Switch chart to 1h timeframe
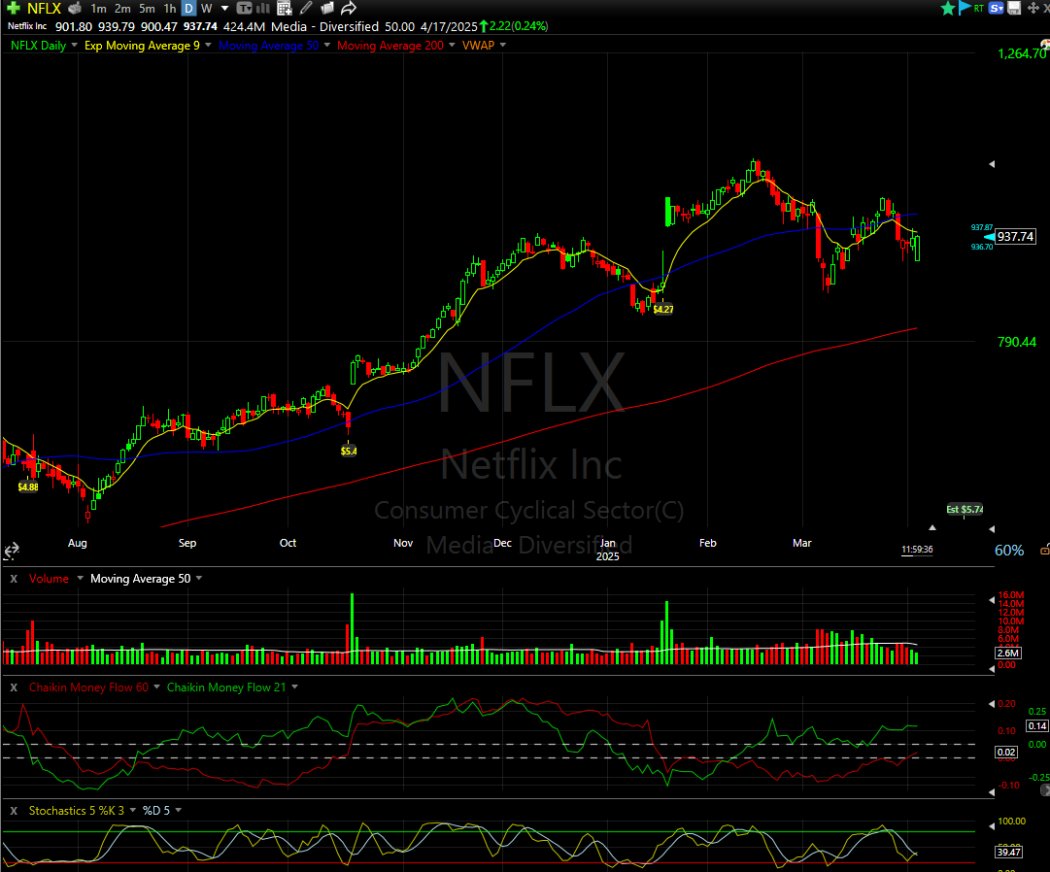Viewport: 1050px width, 872px height. (170, 9)
